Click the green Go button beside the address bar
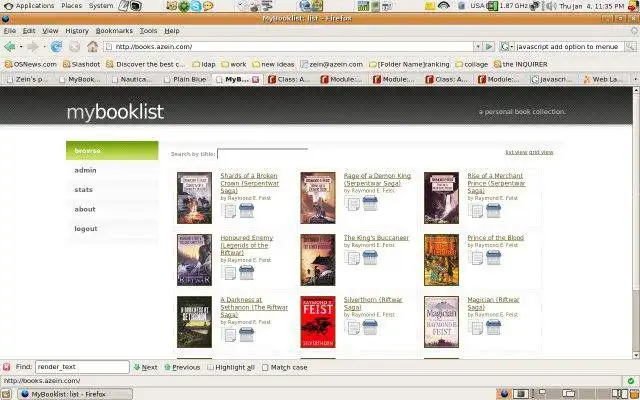This screenshot has width=640, height=400. [489, 47]
